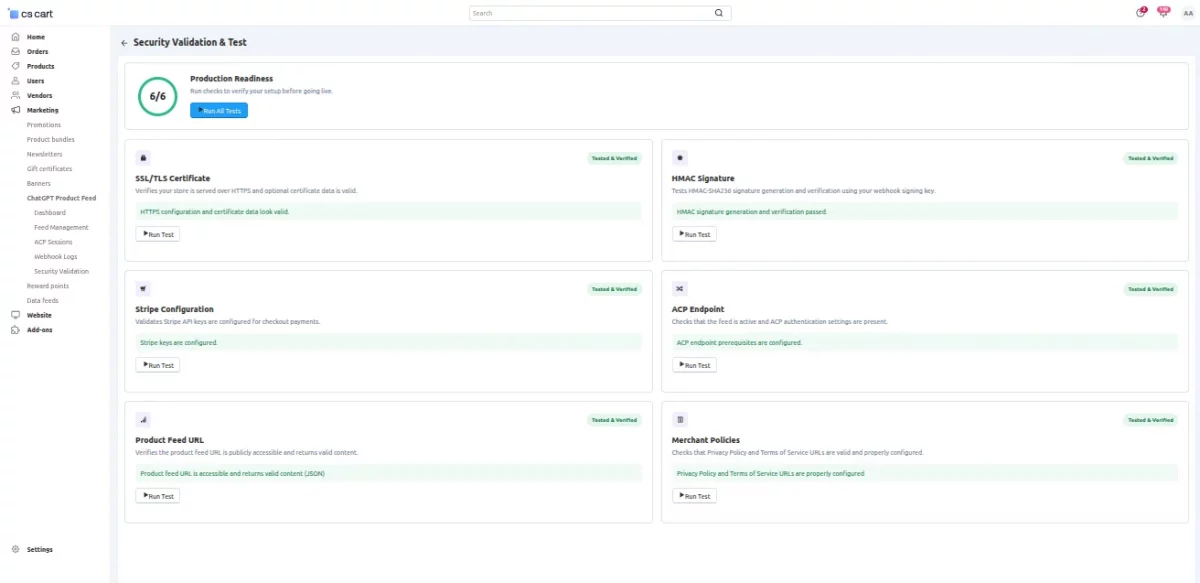
Task: Open the Products menu
Action: tap(41, 66)
